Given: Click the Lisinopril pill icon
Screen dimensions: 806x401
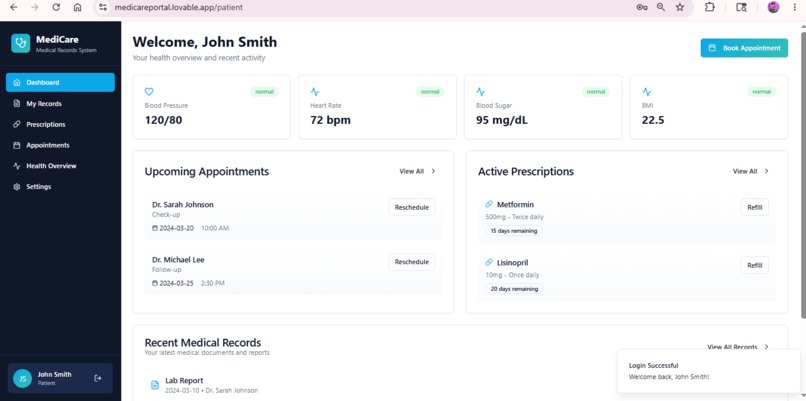Looking at the screenshot, I should tap(489, 262).
